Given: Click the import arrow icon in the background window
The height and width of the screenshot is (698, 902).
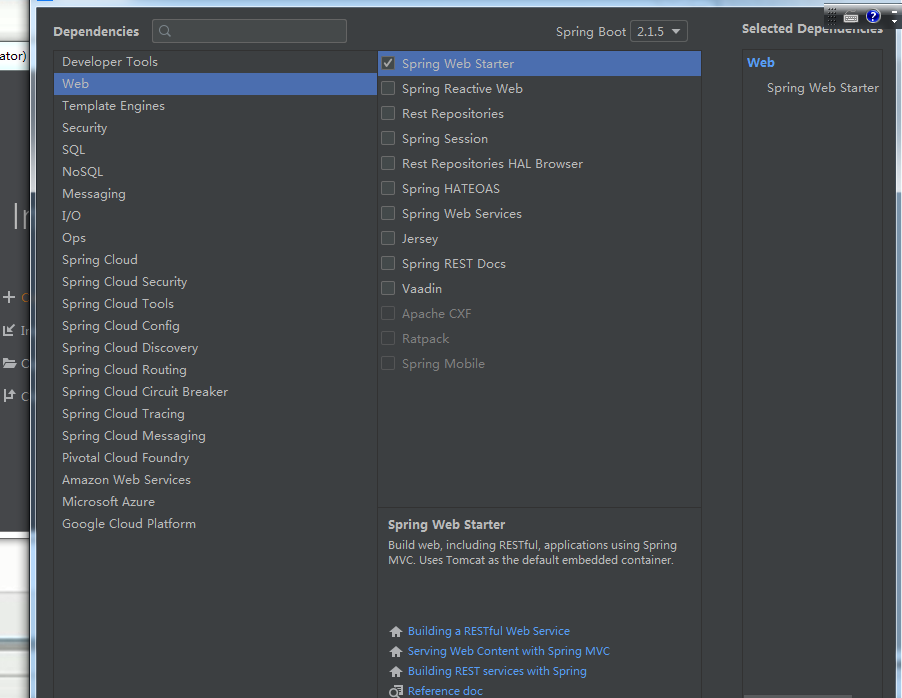Looking at the screenshot, I should coord(9,330).
